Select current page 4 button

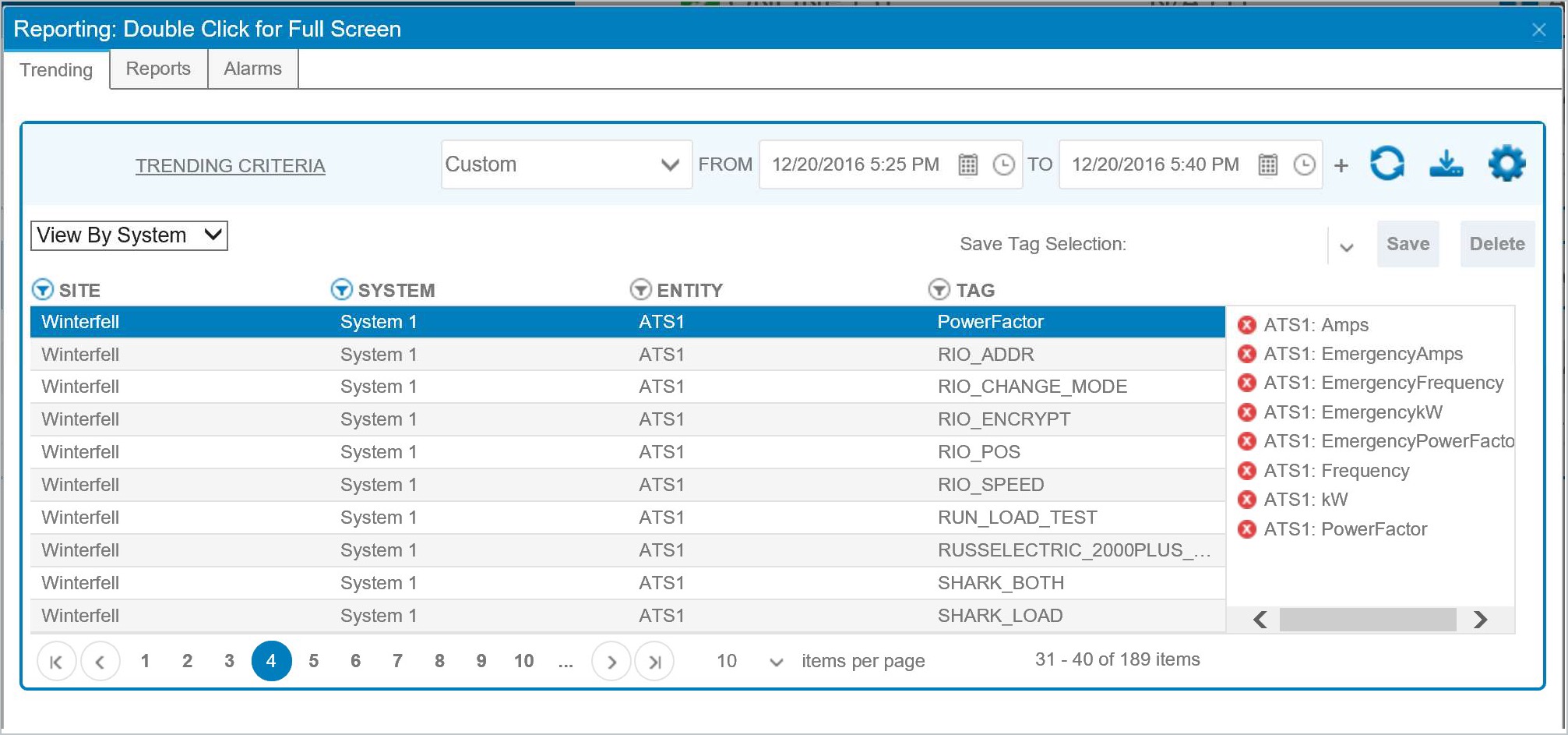pos(271,661)
